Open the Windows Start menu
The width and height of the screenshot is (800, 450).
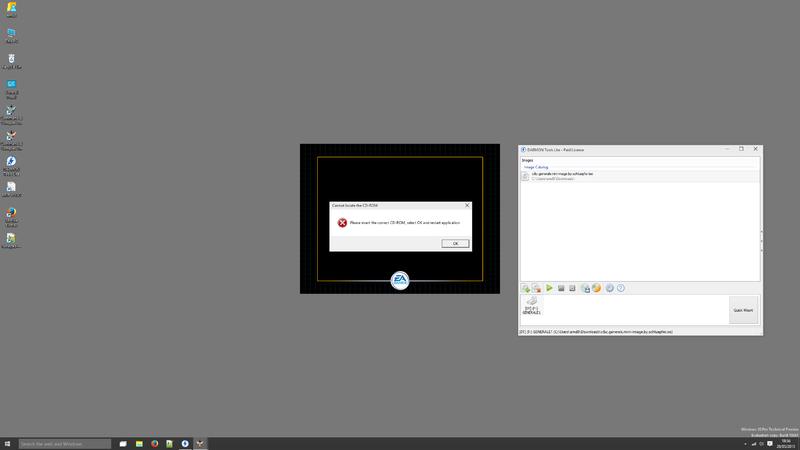tap(8, 443)
